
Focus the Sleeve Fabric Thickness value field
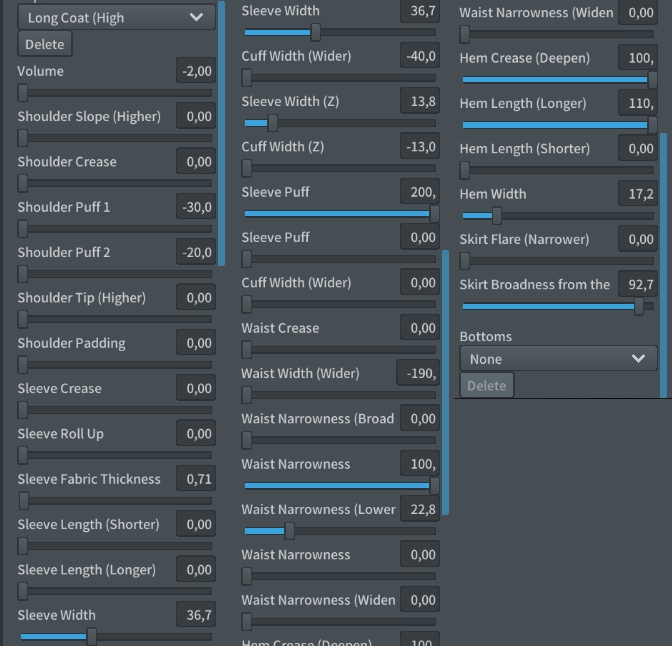click(196, 479)
